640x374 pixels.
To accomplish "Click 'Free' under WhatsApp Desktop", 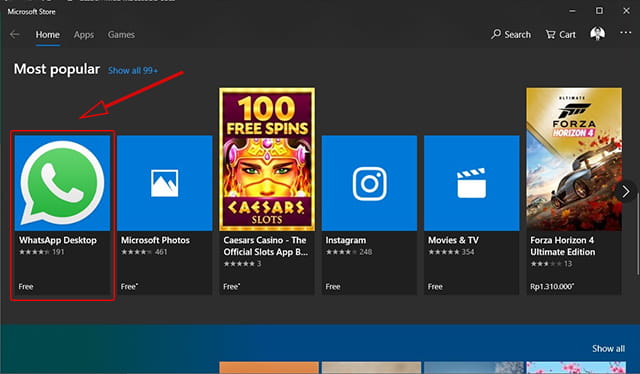I will click(x=26, y=287).
